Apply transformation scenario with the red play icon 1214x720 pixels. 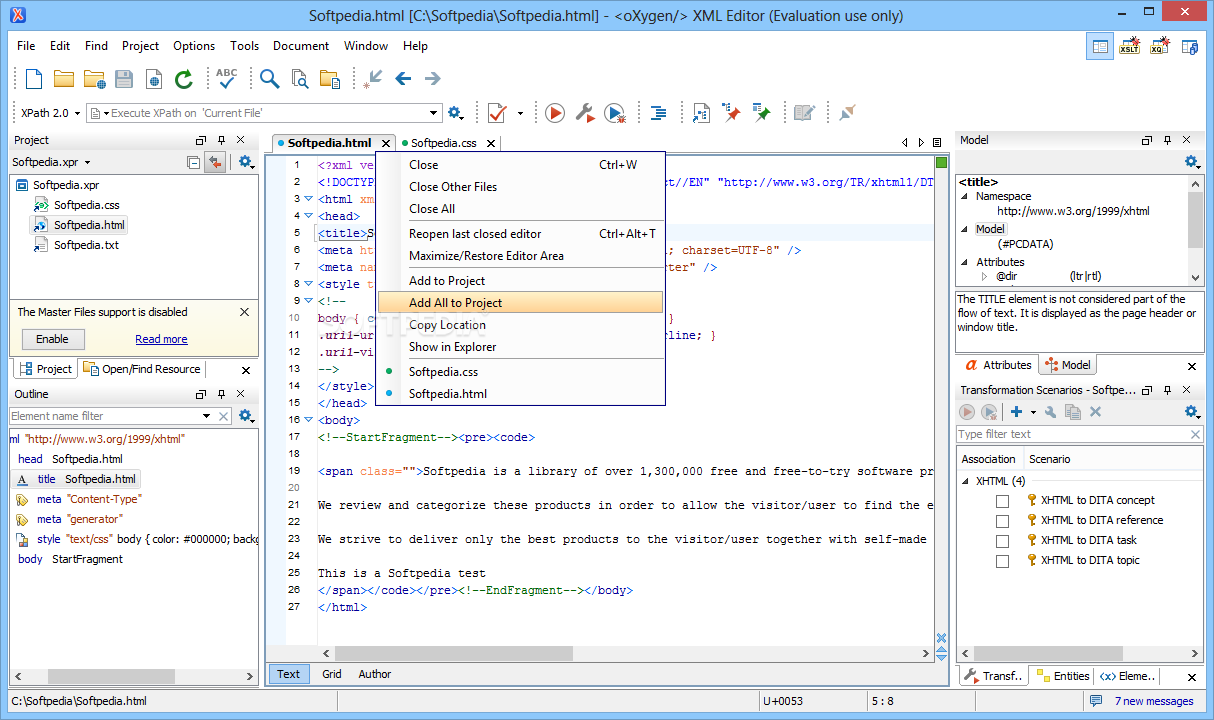pyautogui.click(x=555, y=113)
